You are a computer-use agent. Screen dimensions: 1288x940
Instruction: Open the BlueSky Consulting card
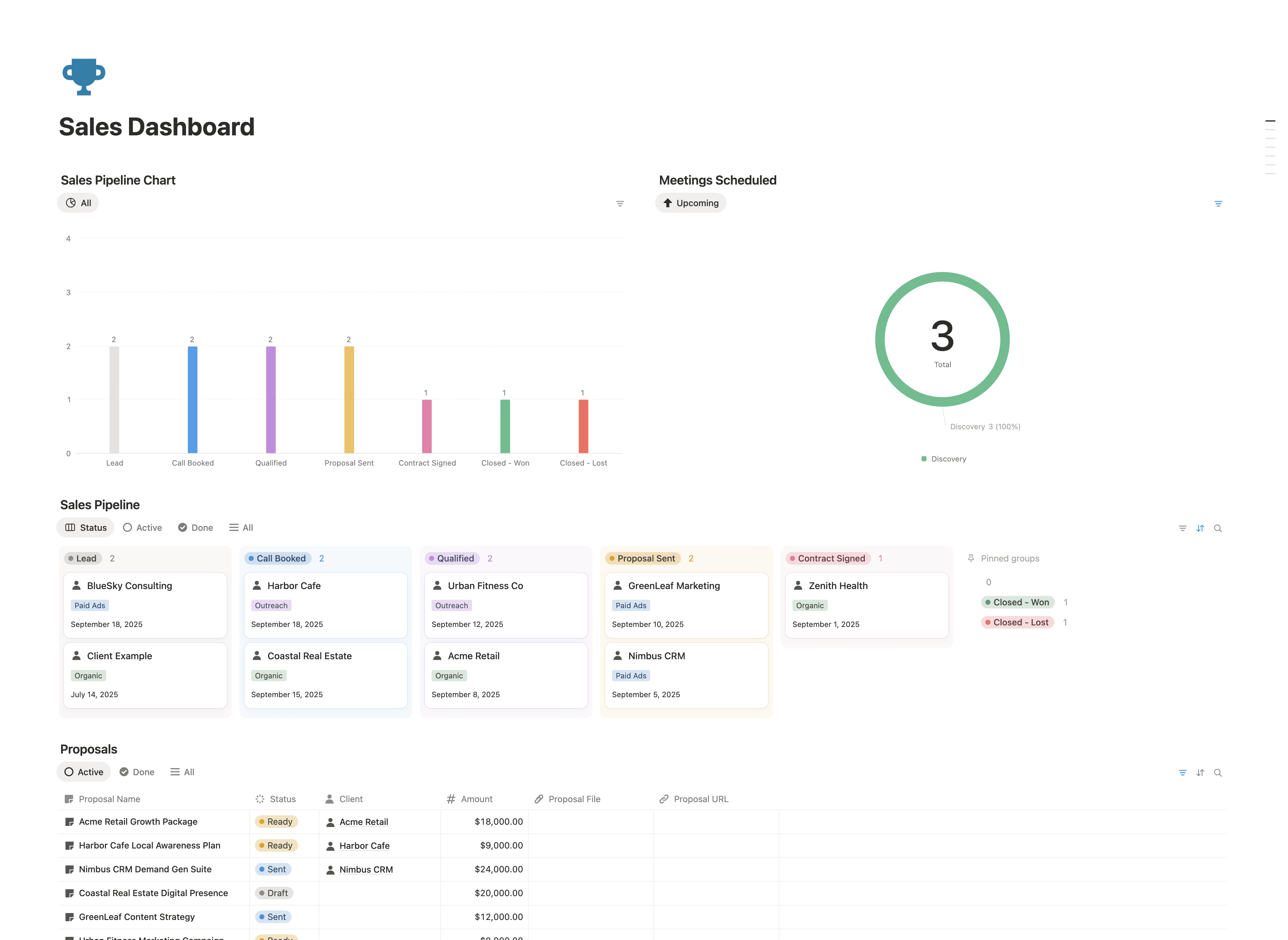point(130,586)
